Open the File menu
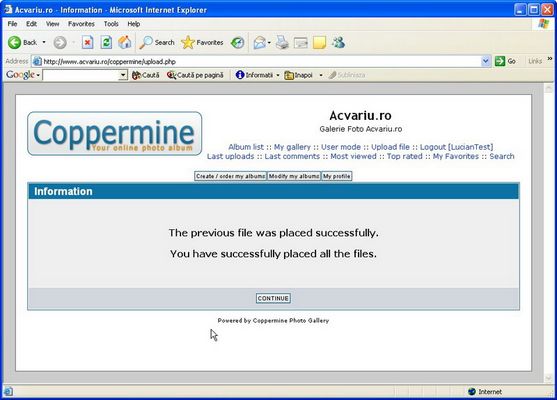Image resolution: width=557 pixels, height=400 pixels. tap(12, 24)
